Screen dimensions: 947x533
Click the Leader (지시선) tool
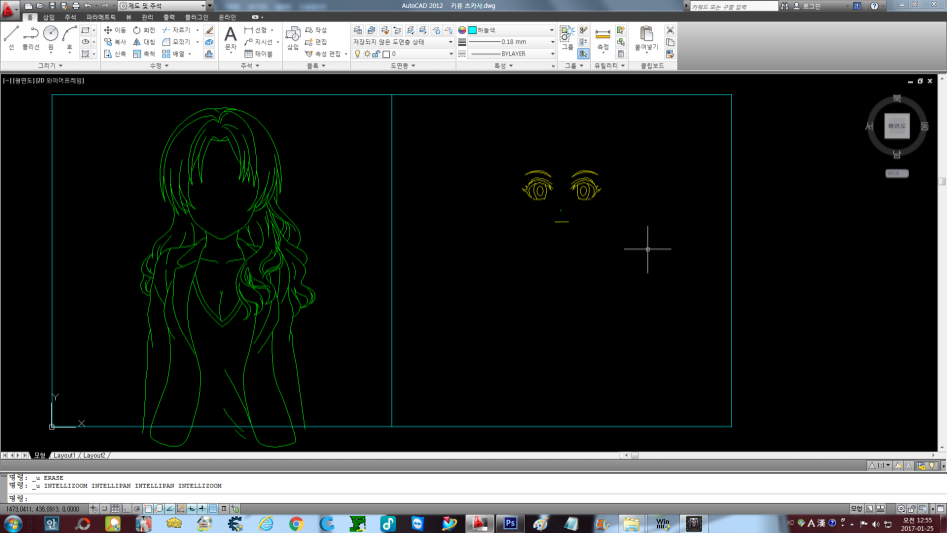click(258, 42)
